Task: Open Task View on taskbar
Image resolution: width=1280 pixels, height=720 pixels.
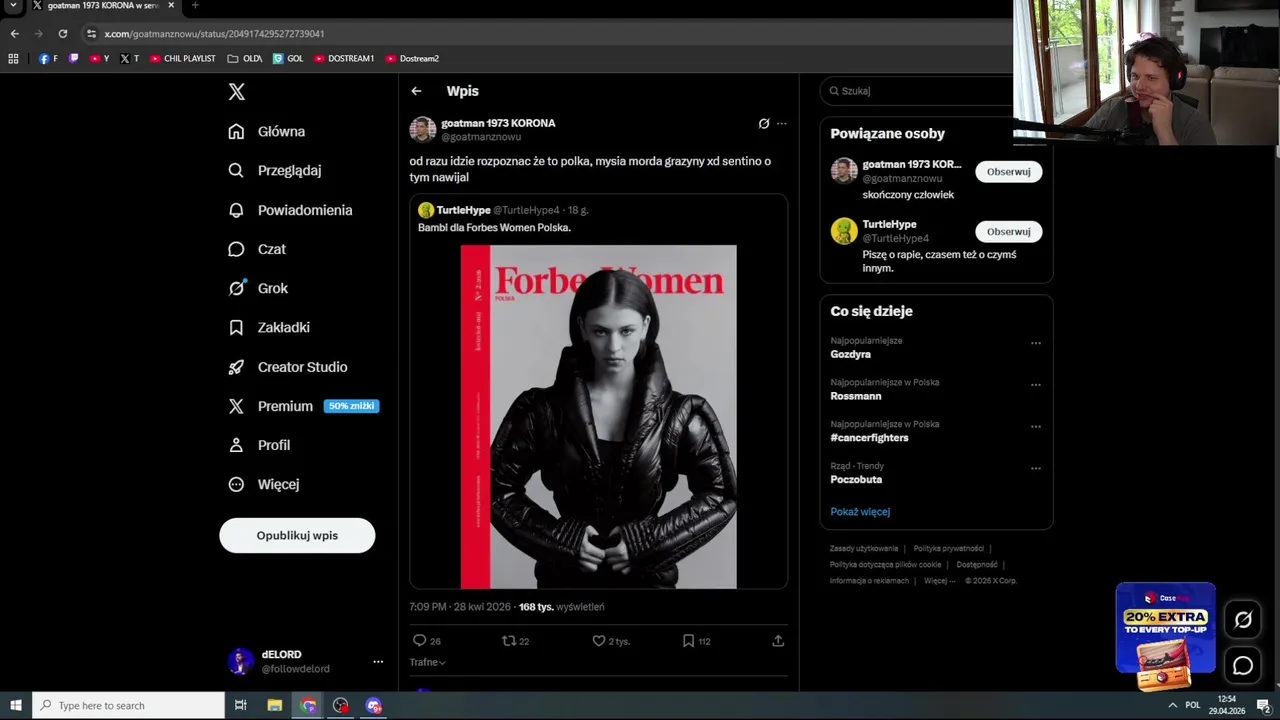Action: pos(240,705)
